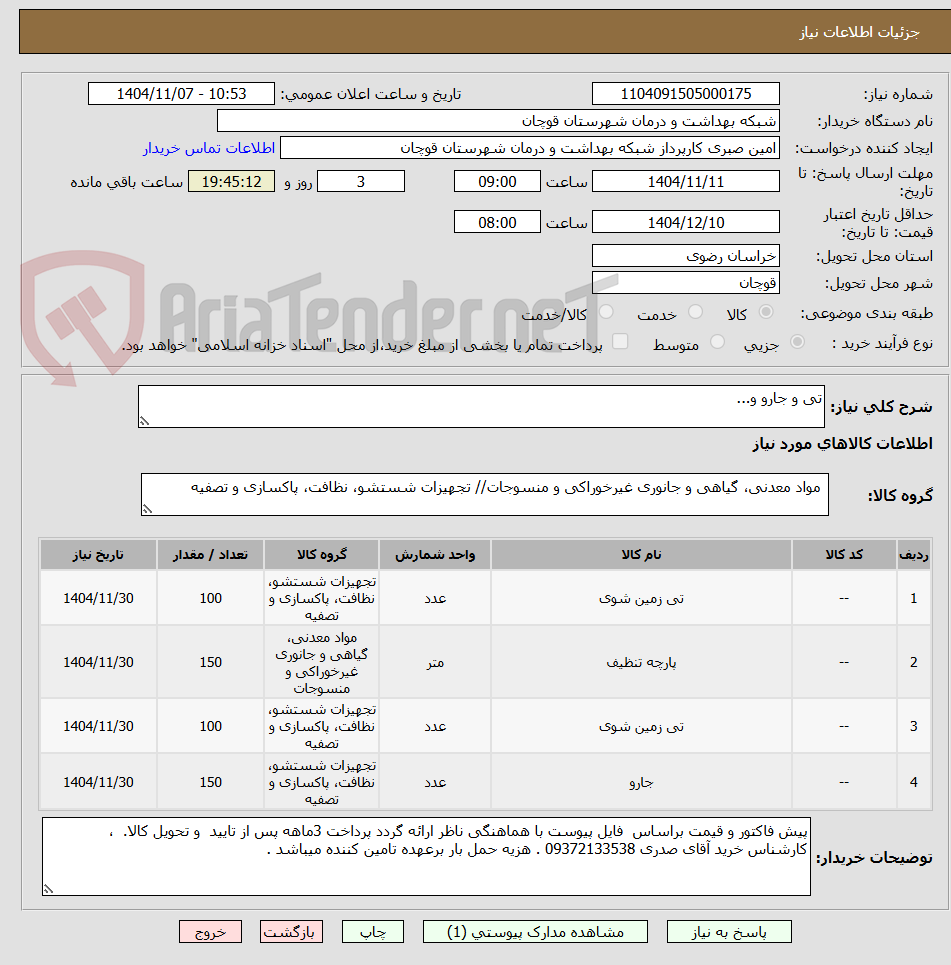Click the شرح کلی نیاز text area
951x965 pixels.
[481, 406]
